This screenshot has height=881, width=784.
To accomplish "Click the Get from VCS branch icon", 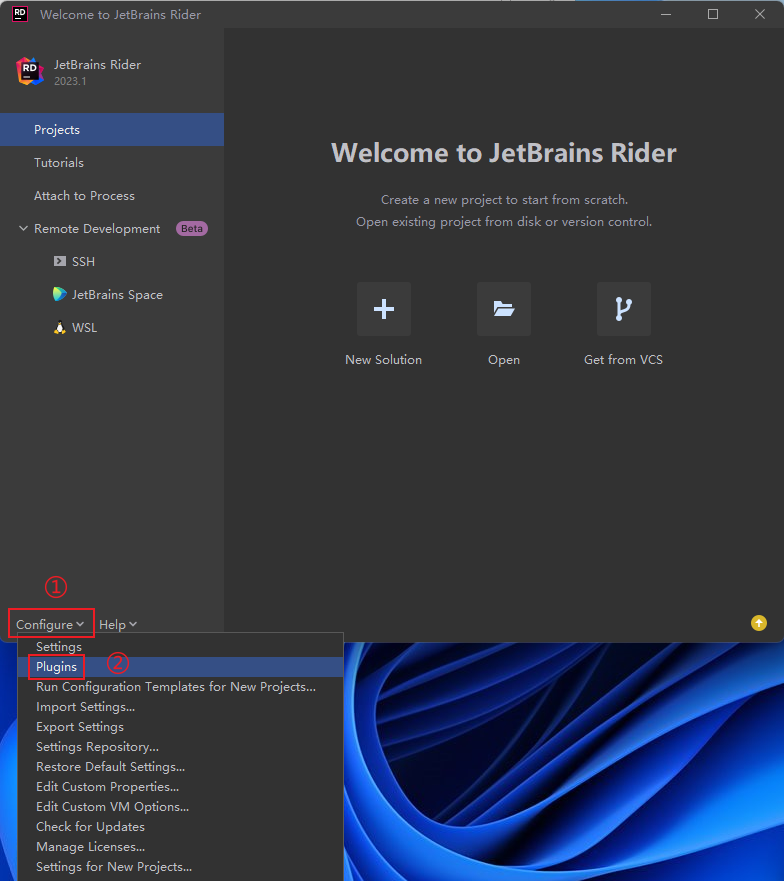I will (x=624, y=309).
